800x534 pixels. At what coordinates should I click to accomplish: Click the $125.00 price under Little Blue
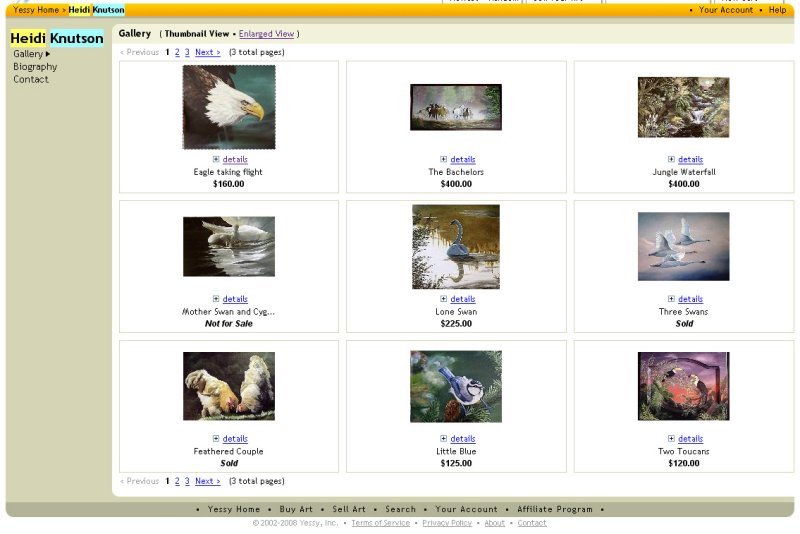[456, 464]
